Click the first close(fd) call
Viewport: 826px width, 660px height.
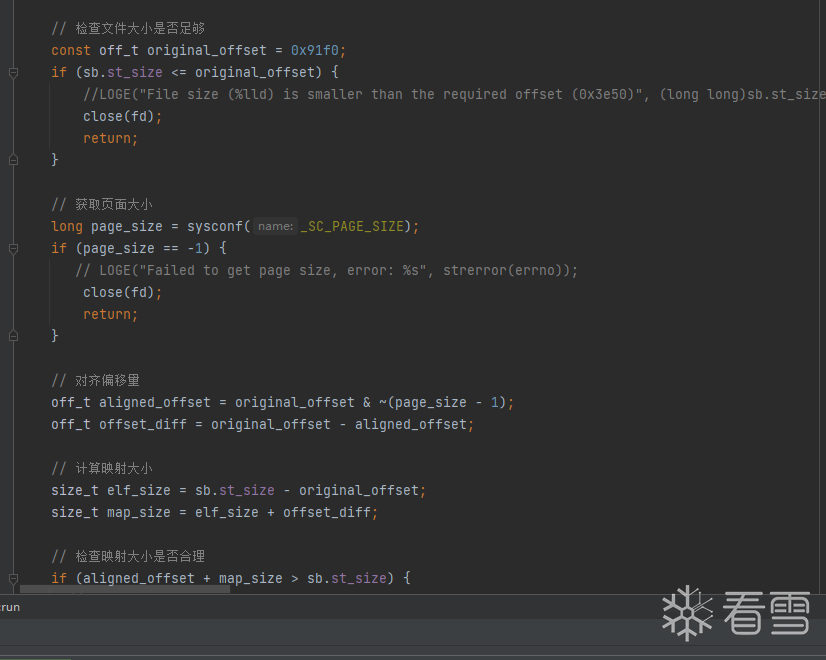coord(122,116)
